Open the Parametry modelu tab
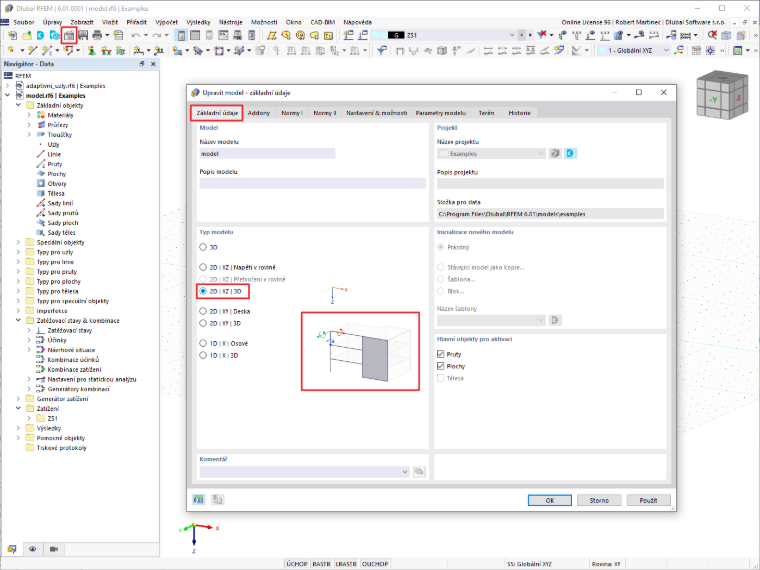Image resolution: width=760 pixels, height=570 pixels. [x=441, y=113]
